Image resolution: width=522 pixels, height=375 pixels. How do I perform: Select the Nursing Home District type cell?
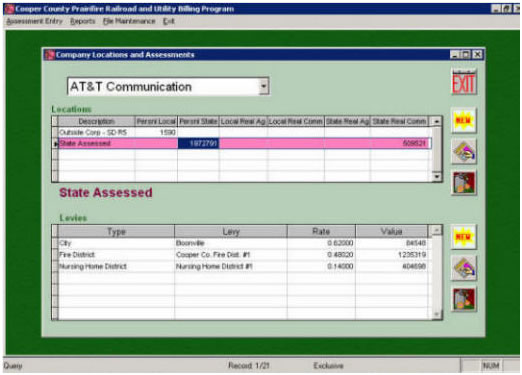[x=116, y=266]
